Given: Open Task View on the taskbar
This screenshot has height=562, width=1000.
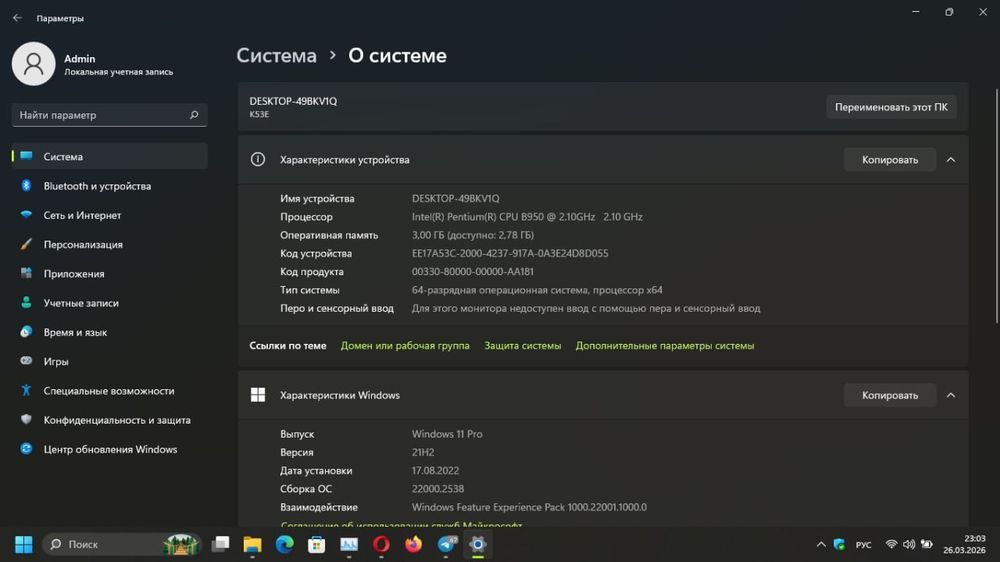Looking at the screenshot, I should click(x=221, y=544).
